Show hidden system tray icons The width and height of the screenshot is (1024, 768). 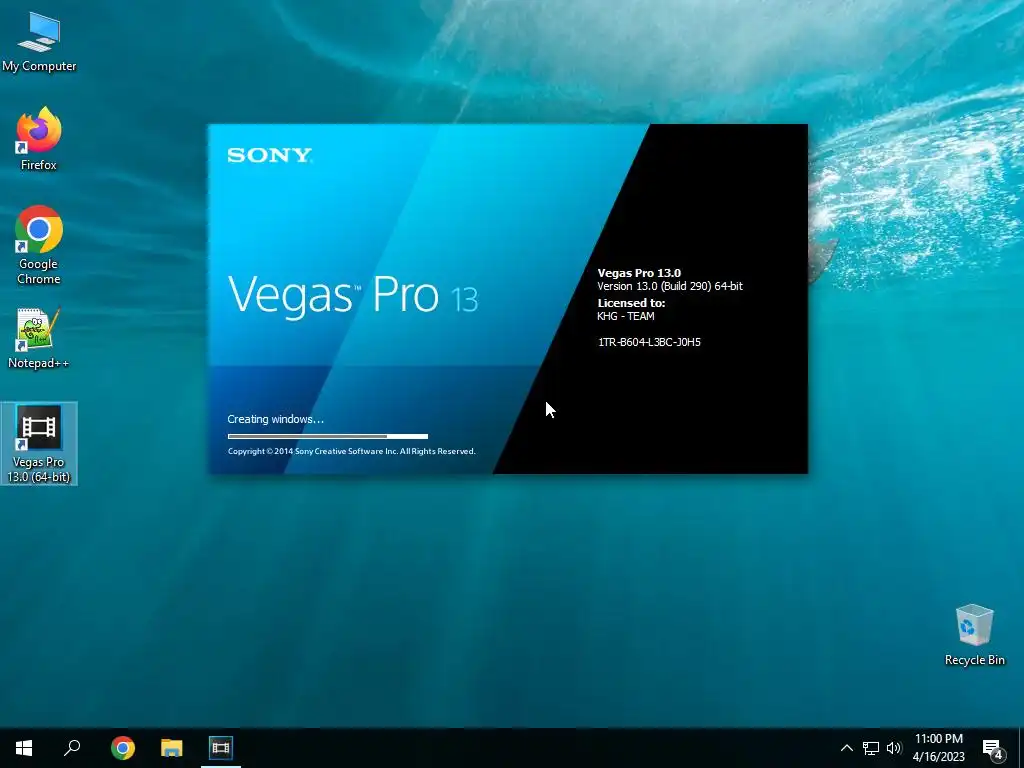tap(846, 748)
